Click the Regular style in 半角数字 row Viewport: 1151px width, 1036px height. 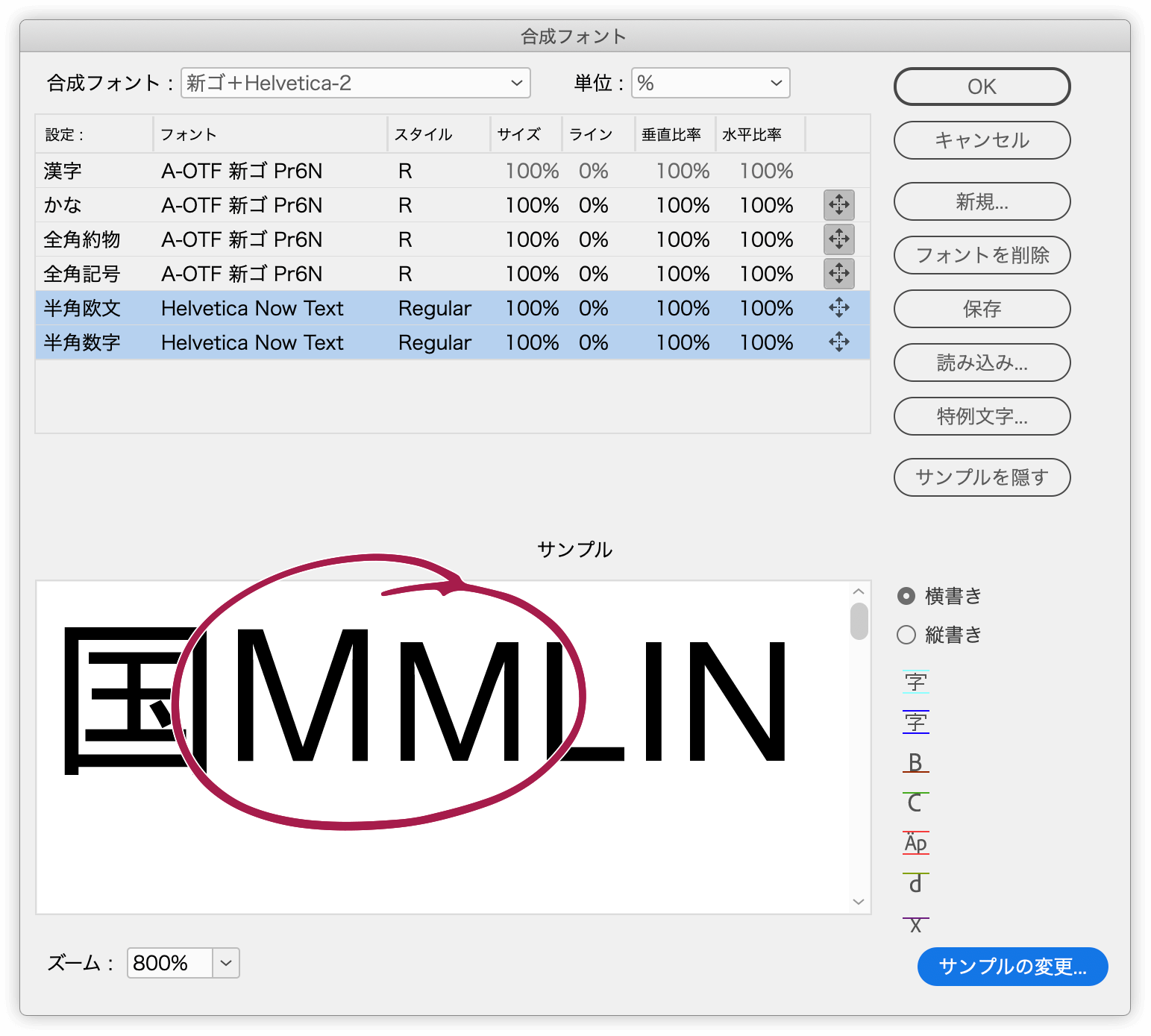click(435, 342)
